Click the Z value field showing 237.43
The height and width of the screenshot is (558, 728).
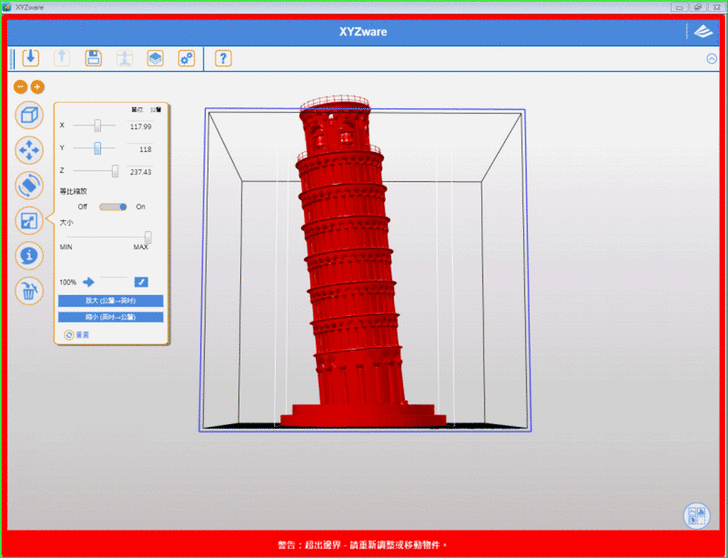pos(139,172)
